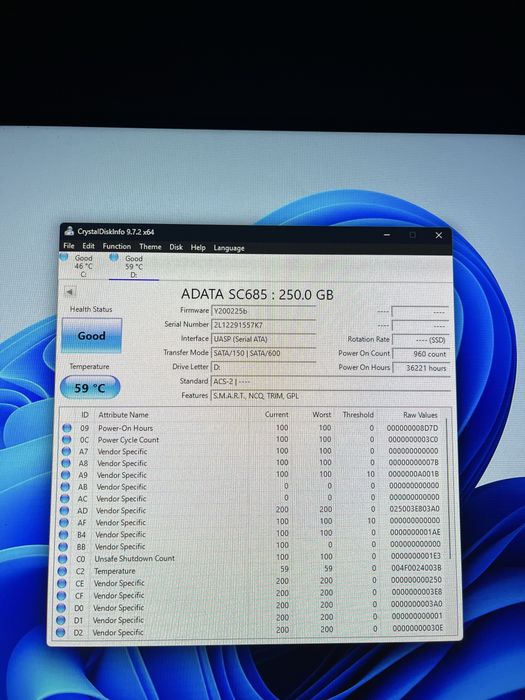
Task: Click the status icon of row D0
Action: [x=61, y=608]
